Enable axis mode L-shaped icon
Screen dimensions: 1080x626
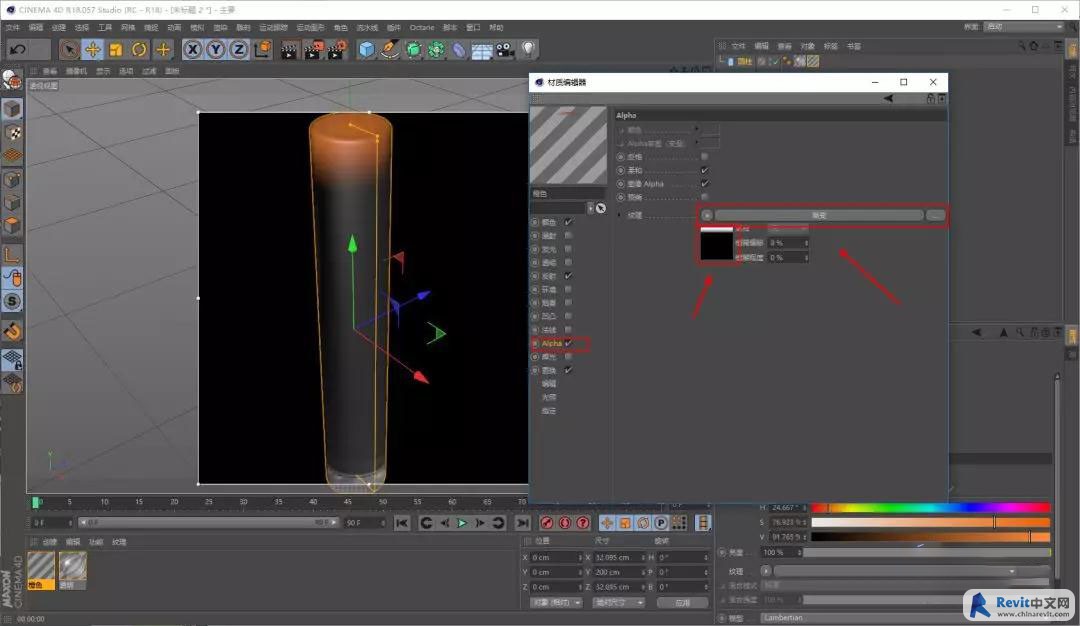(x=12, y=253)
